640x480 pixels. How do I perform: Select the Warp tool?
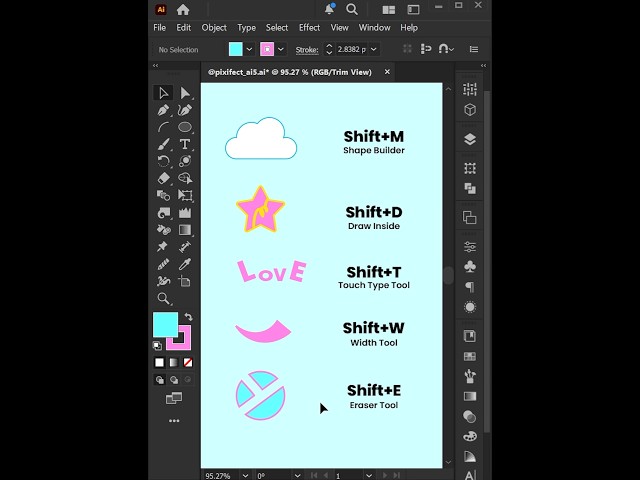[163, 213]
